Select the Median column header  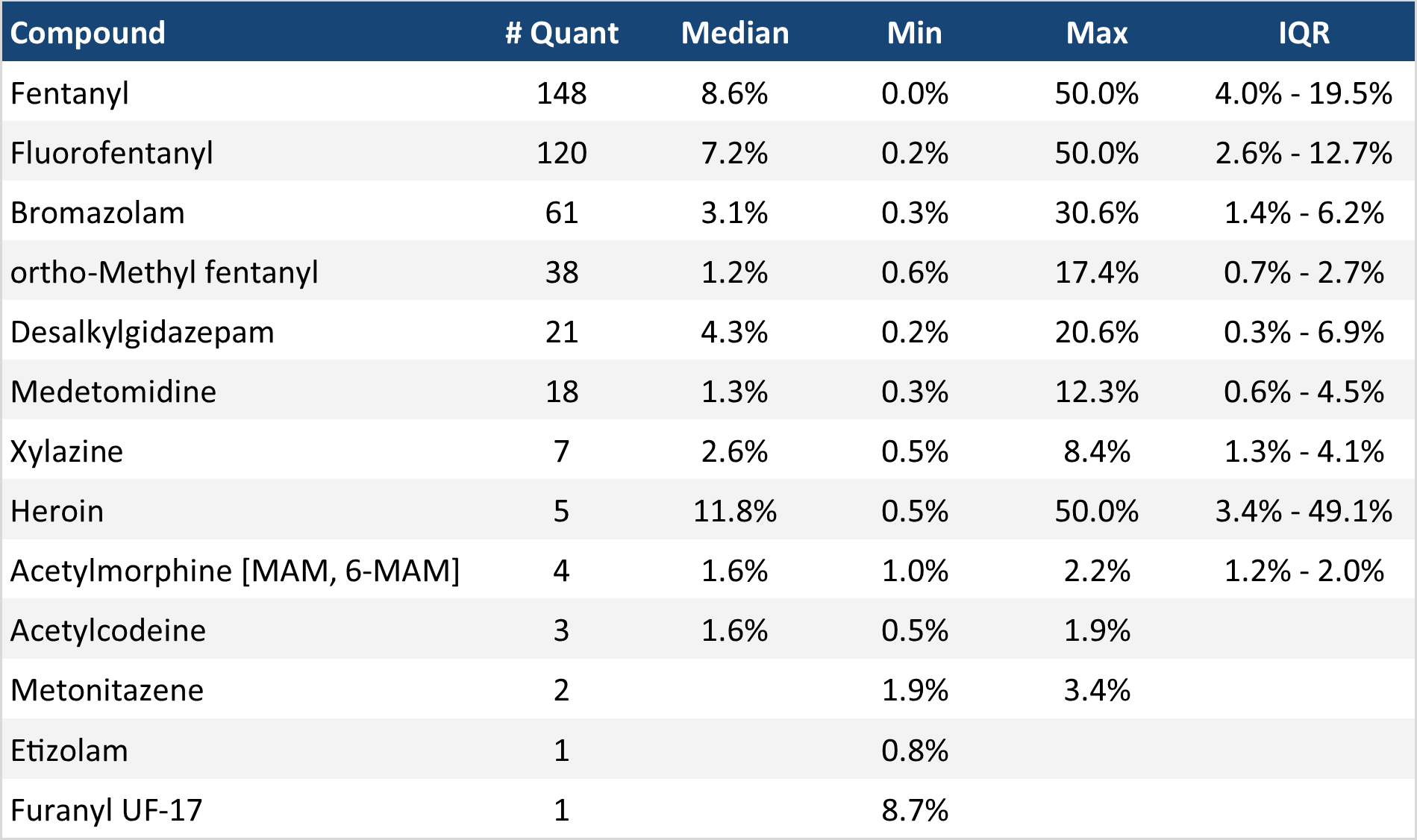pos(735,33)
